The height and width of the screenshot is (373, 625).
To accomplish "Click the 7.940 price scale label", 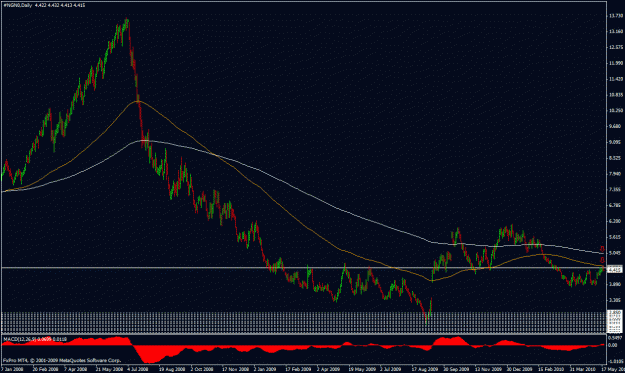I will [x=616, y=174].
